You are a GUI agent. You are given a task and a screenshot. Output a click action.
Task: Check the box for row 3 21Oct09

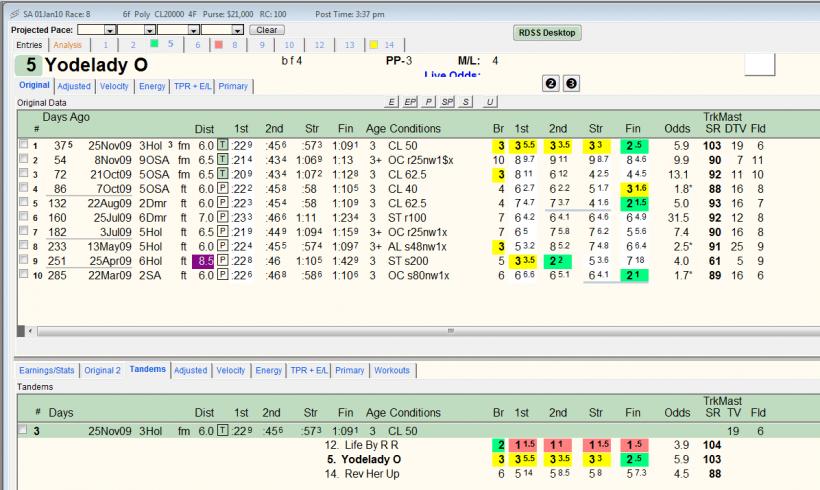[24, 173]
